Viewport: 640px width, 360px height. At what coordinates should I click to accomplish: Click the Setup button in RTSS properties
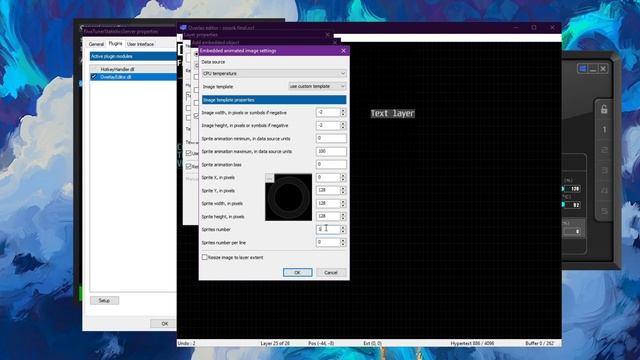point(104,300)
